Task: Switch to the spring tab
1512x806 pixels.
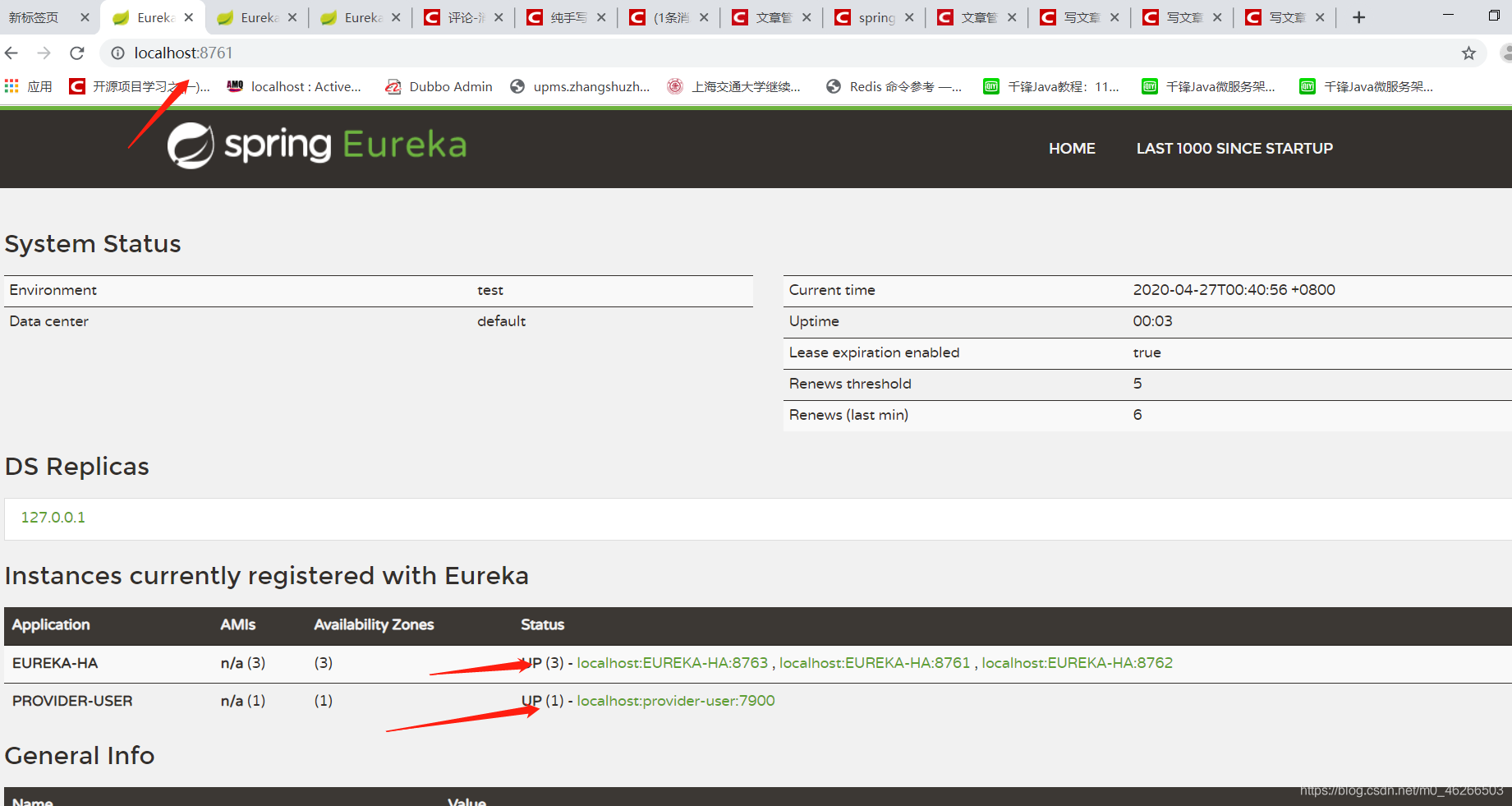Action: [875, 17]
